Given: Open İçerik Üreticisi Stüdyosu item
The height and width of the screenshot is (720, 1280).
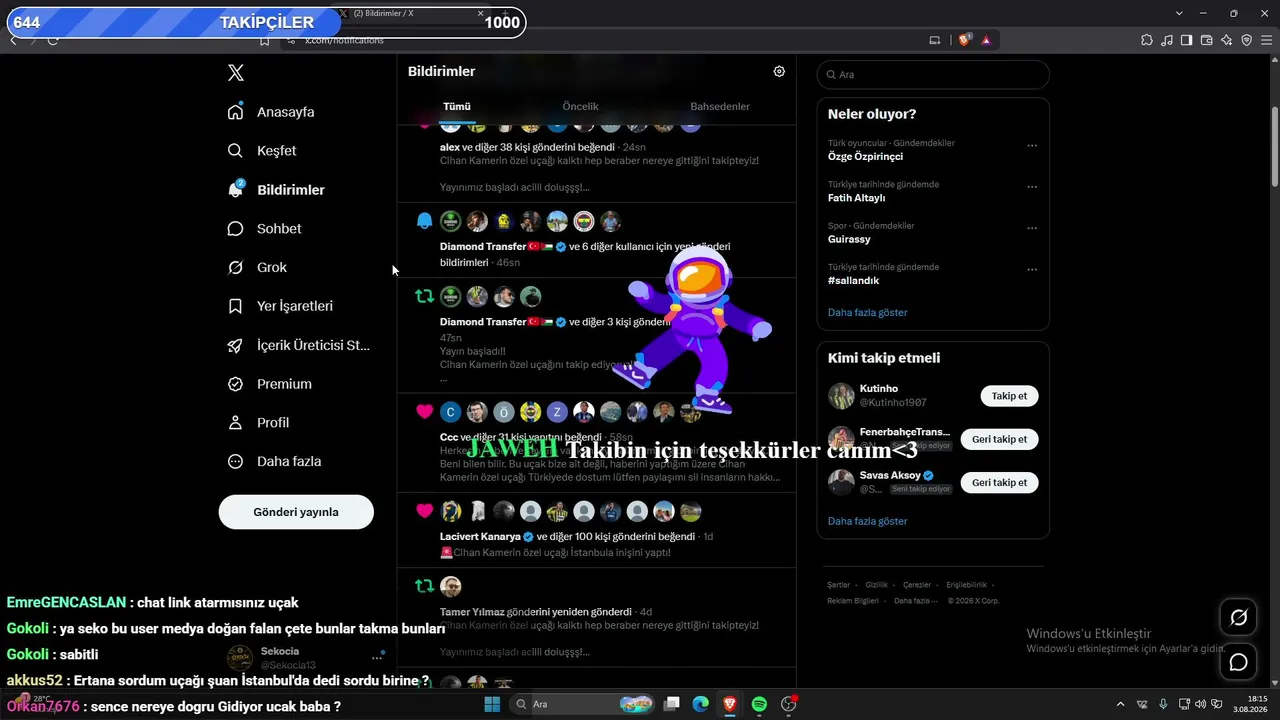Looking at the screenshot, I should 298,345.
